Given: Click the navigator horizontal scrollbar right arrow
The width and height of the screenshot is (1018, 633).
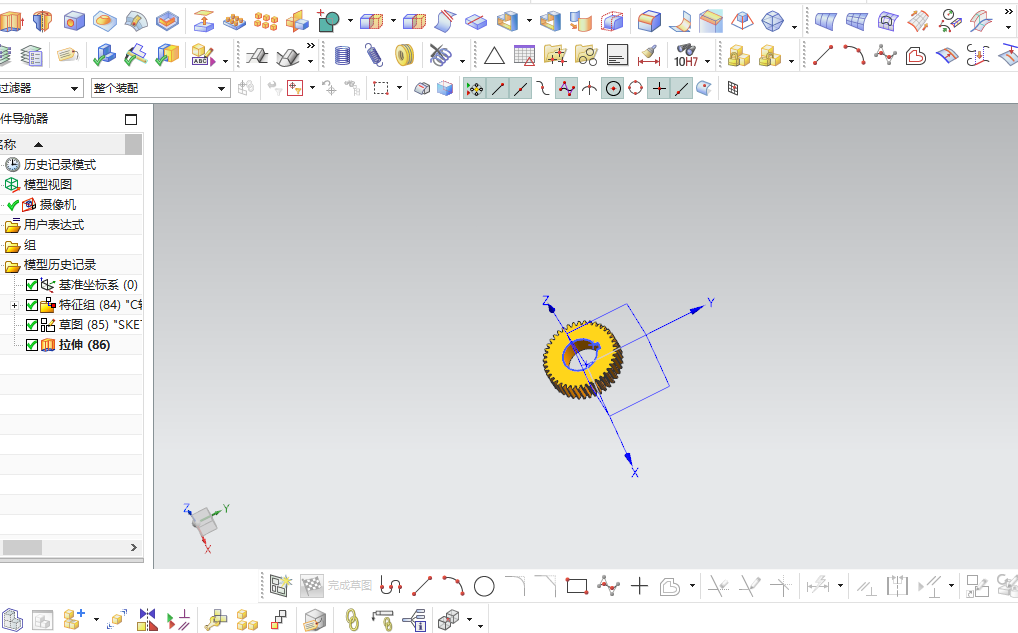Looking at the screenshot, I should pyautogui.click(x=134, y=548).
